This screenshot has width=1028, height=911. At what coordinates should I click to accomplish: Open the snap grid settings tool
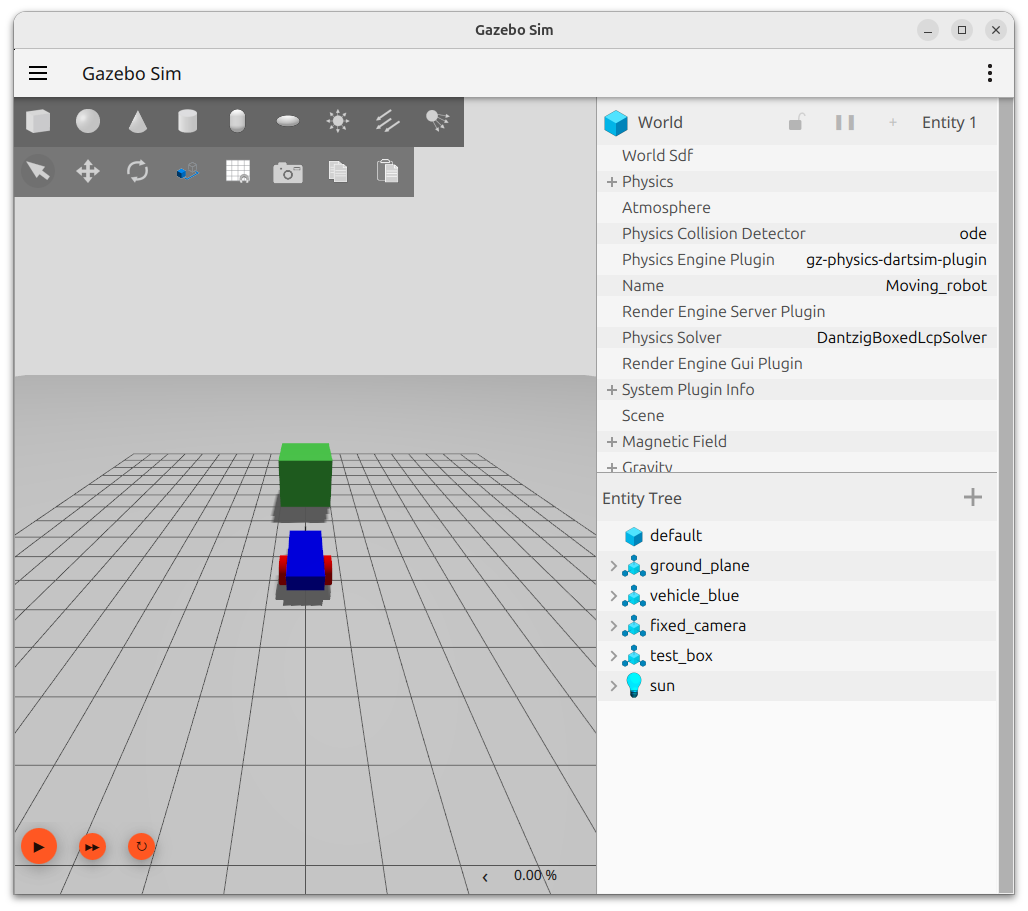238,172
